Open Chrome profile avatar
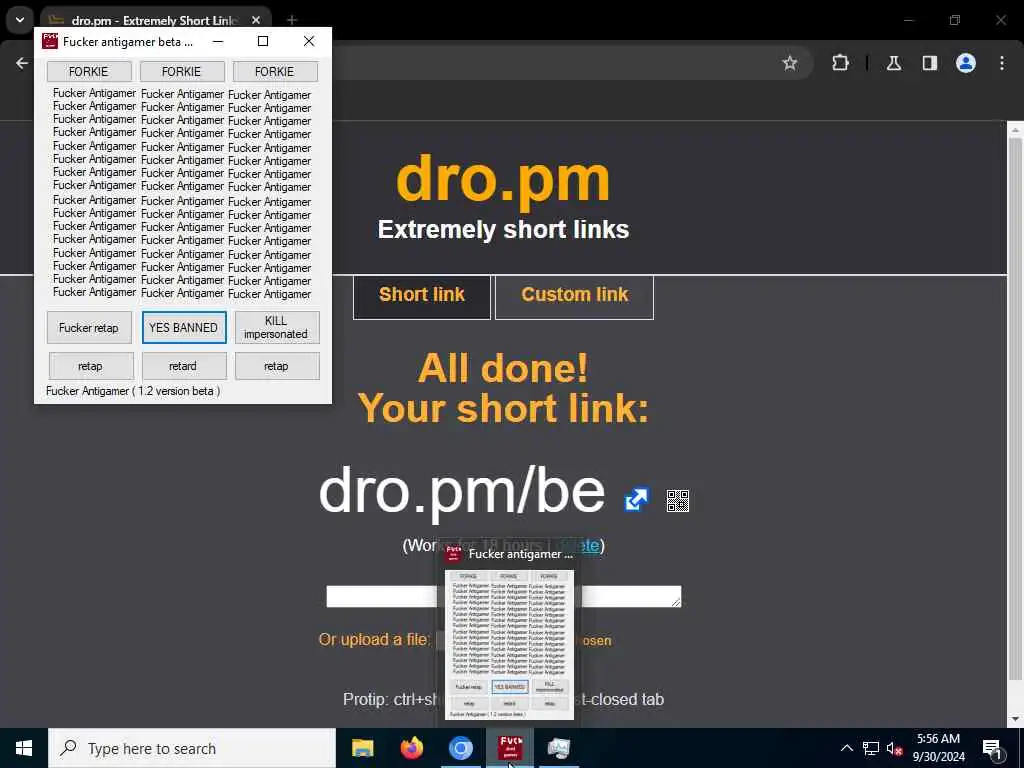This screenshot has width=1024, height=768. point(966,63)
